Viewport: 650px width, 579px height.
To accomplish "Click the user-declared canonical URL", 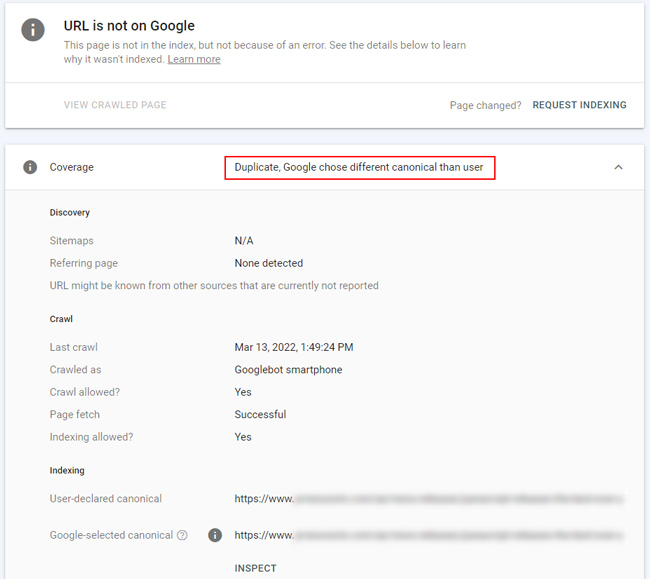I will coord(430,498).
